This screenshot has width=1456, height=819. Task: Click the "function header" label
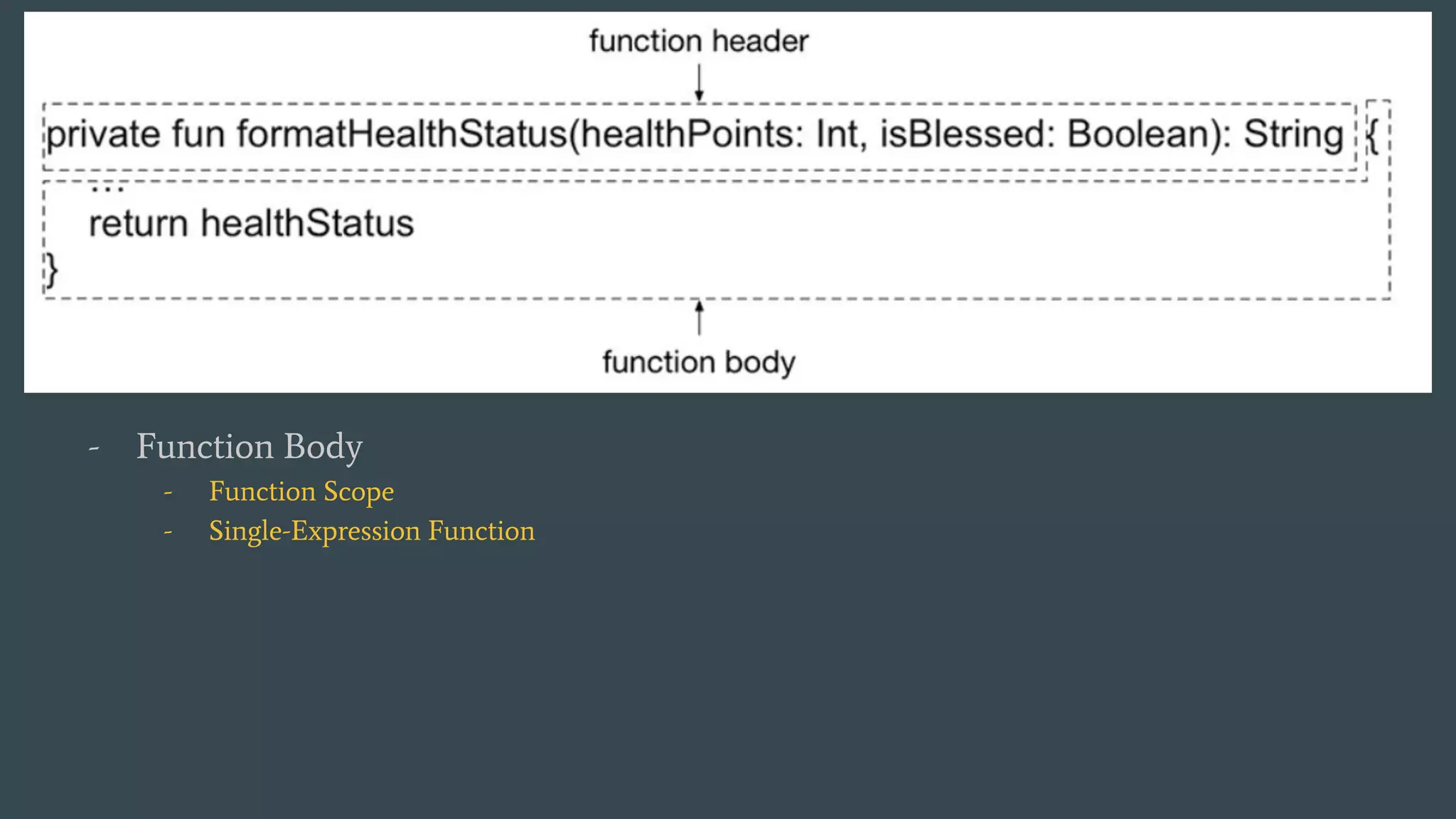pyautogui.click(x=698, y=41)
